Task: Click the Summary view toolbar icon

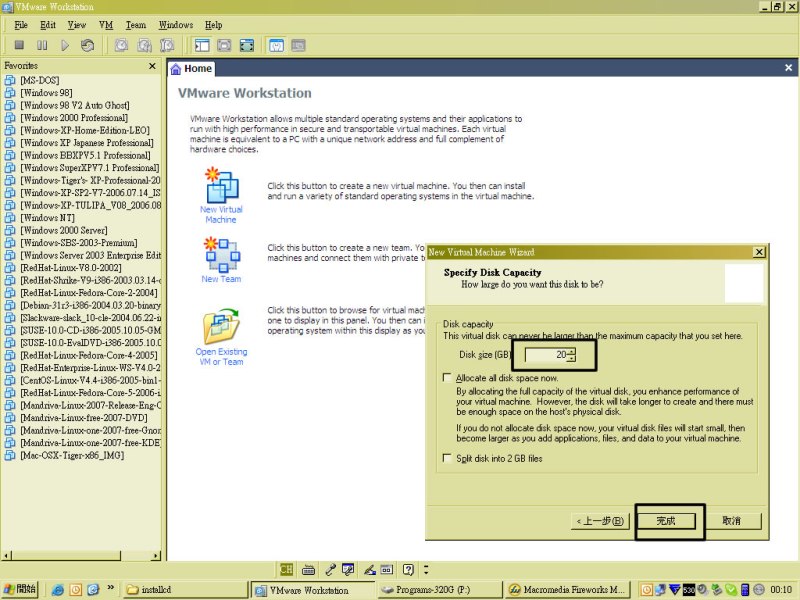Action: 276,45
